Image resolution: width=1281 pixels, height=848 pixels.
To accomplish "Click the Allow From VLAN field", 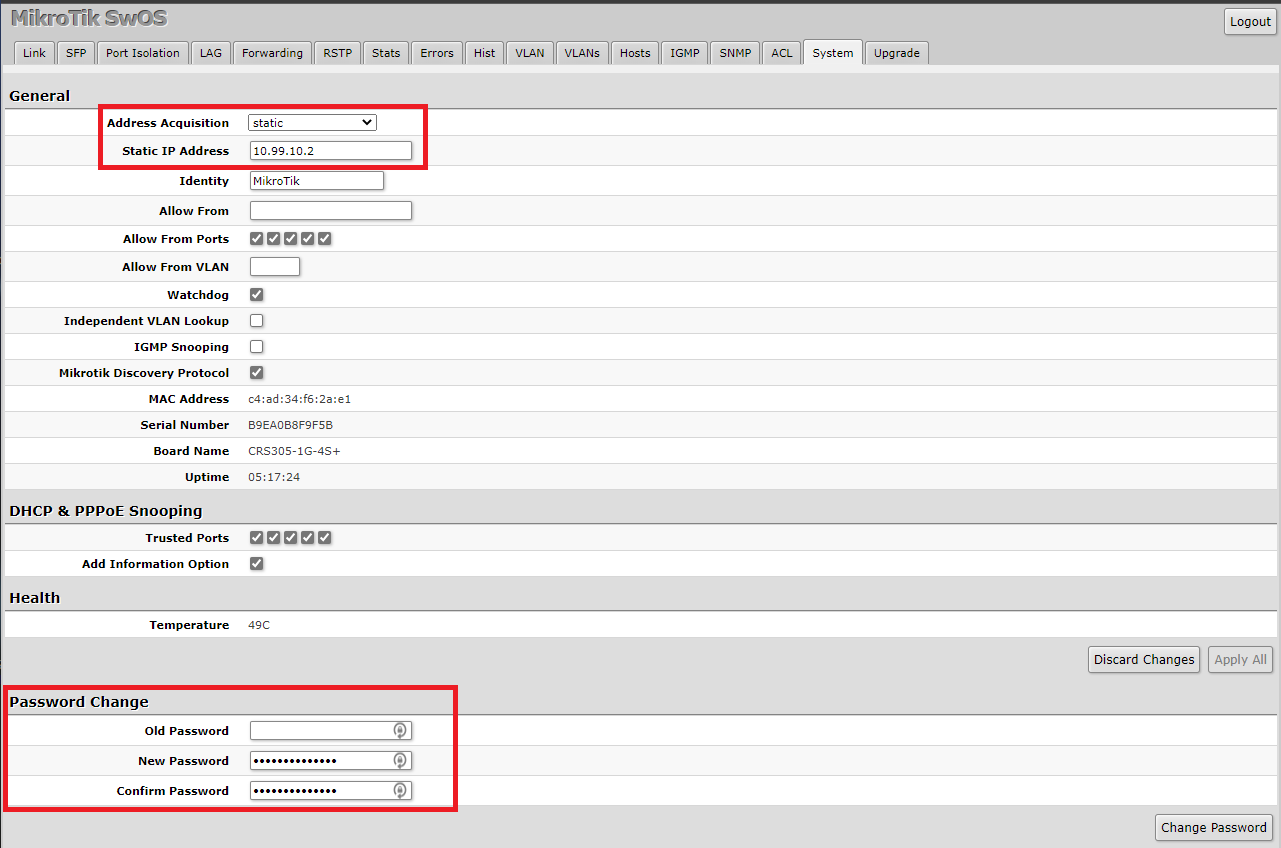I will [275, 267].
